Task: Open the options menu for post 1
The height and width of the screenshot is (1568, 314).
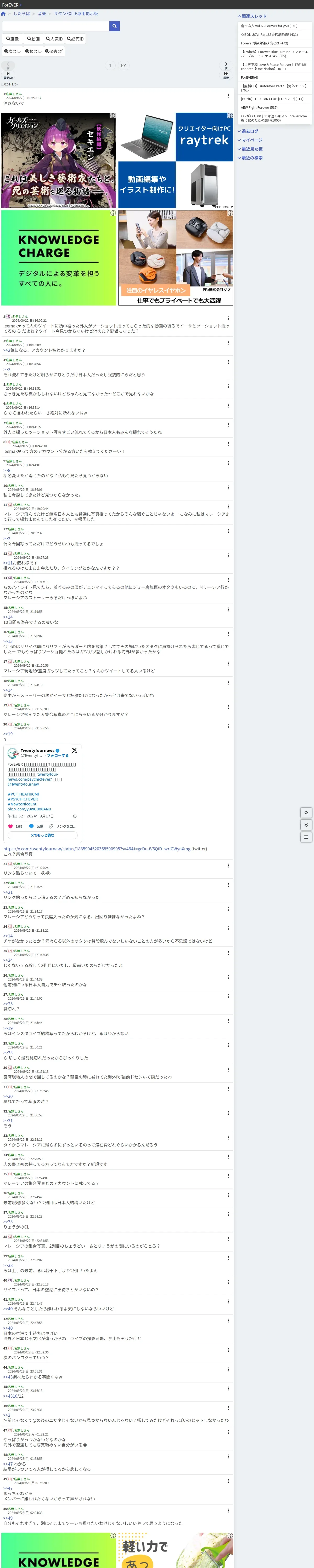Action: pyautogui.click(x=228, y=96)
